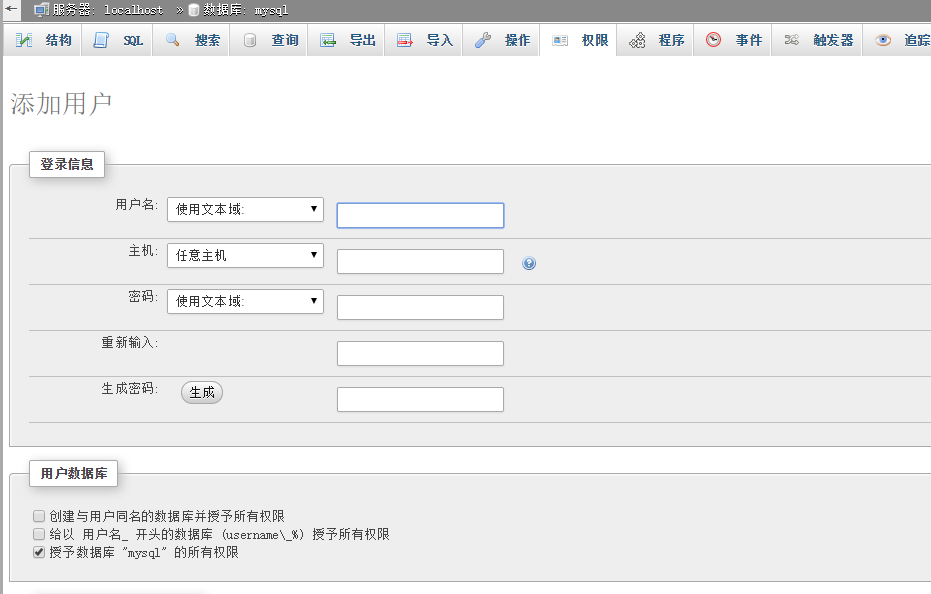Click the blue help icon beside host field
931x594 pixels.
529,263
